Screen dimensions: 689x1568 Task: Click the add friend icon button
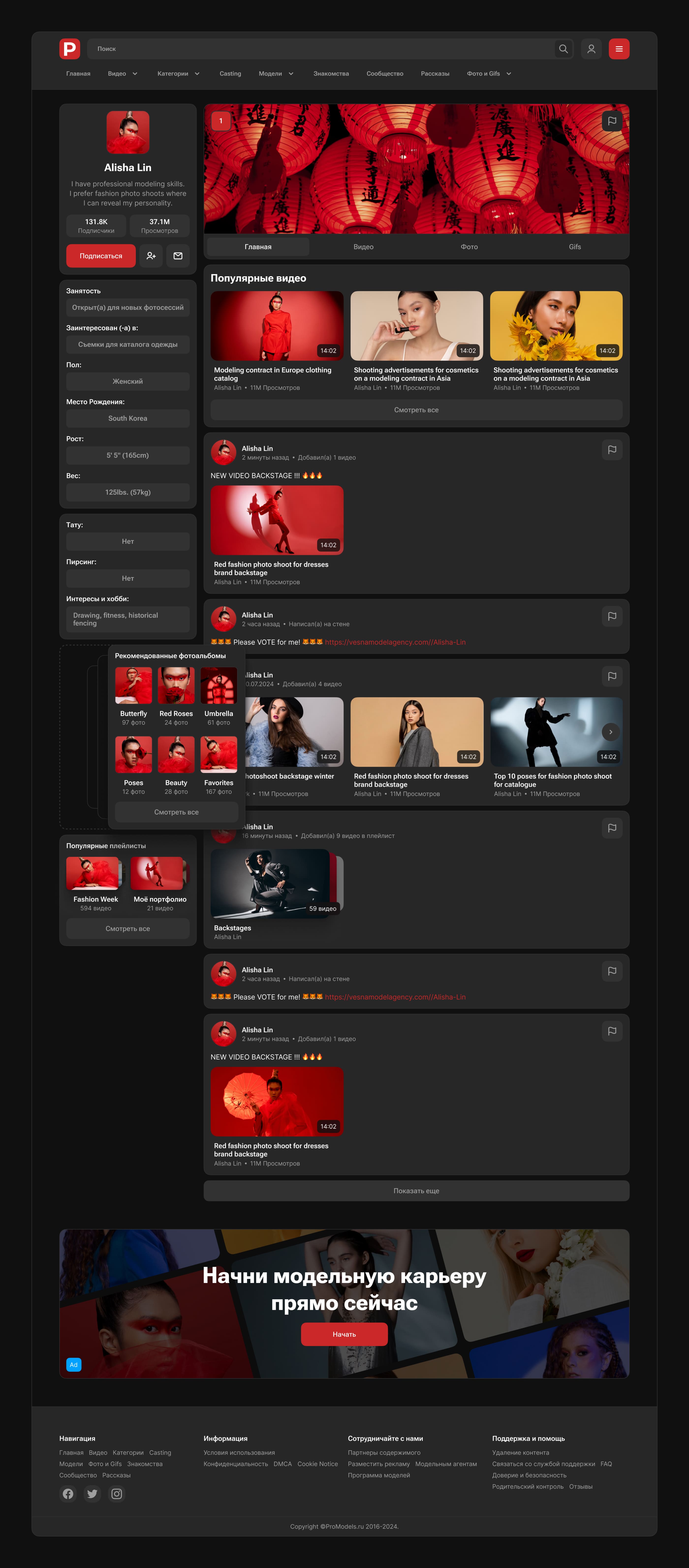coord(151,256)
